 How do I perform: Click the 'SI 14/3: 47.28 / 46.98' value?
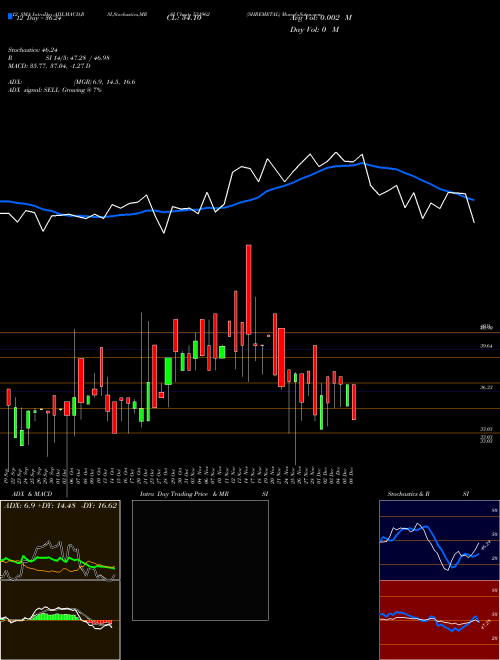click(78, 58)
